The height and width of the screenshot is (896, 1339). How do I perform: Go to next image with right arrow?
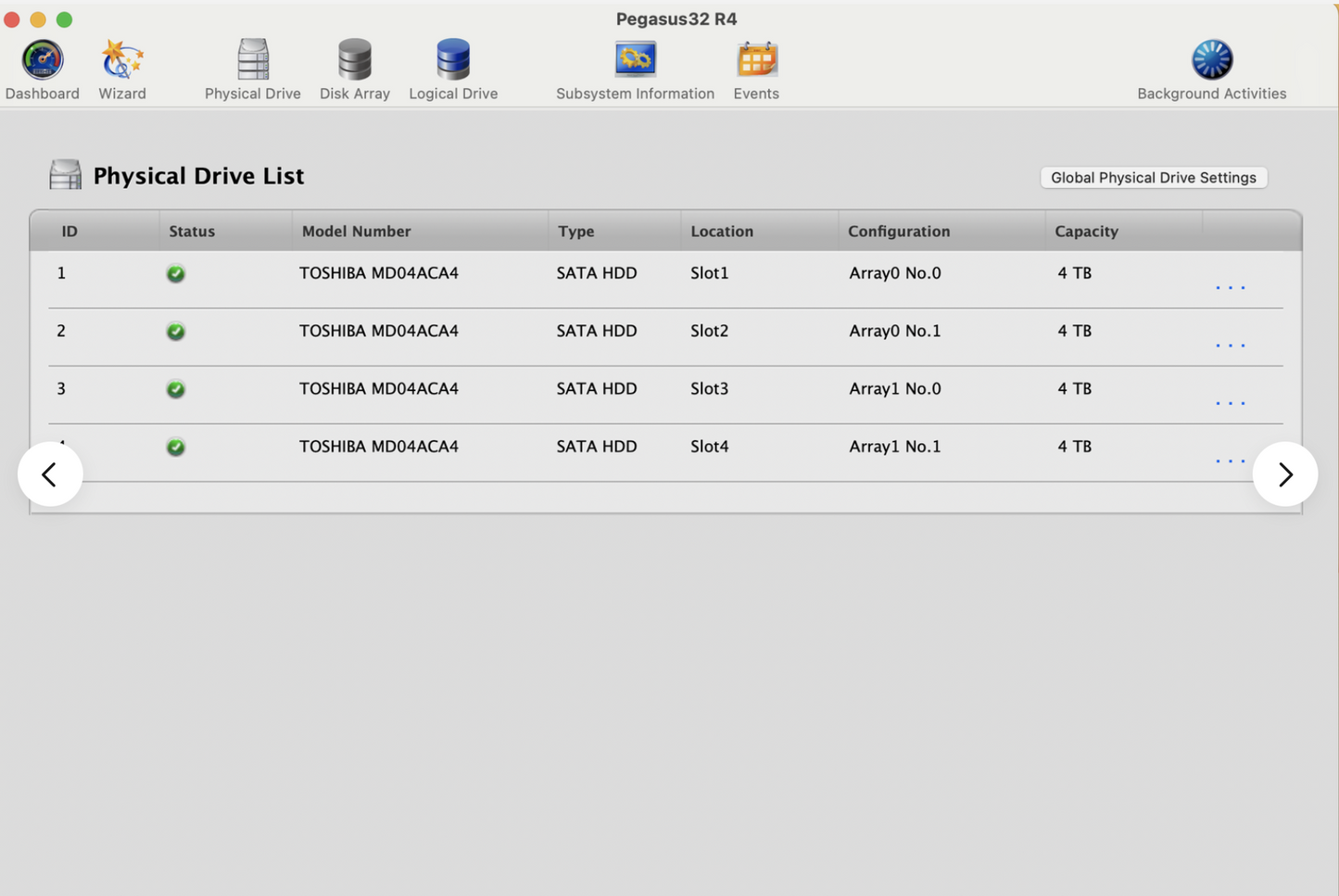[1284, 474]
